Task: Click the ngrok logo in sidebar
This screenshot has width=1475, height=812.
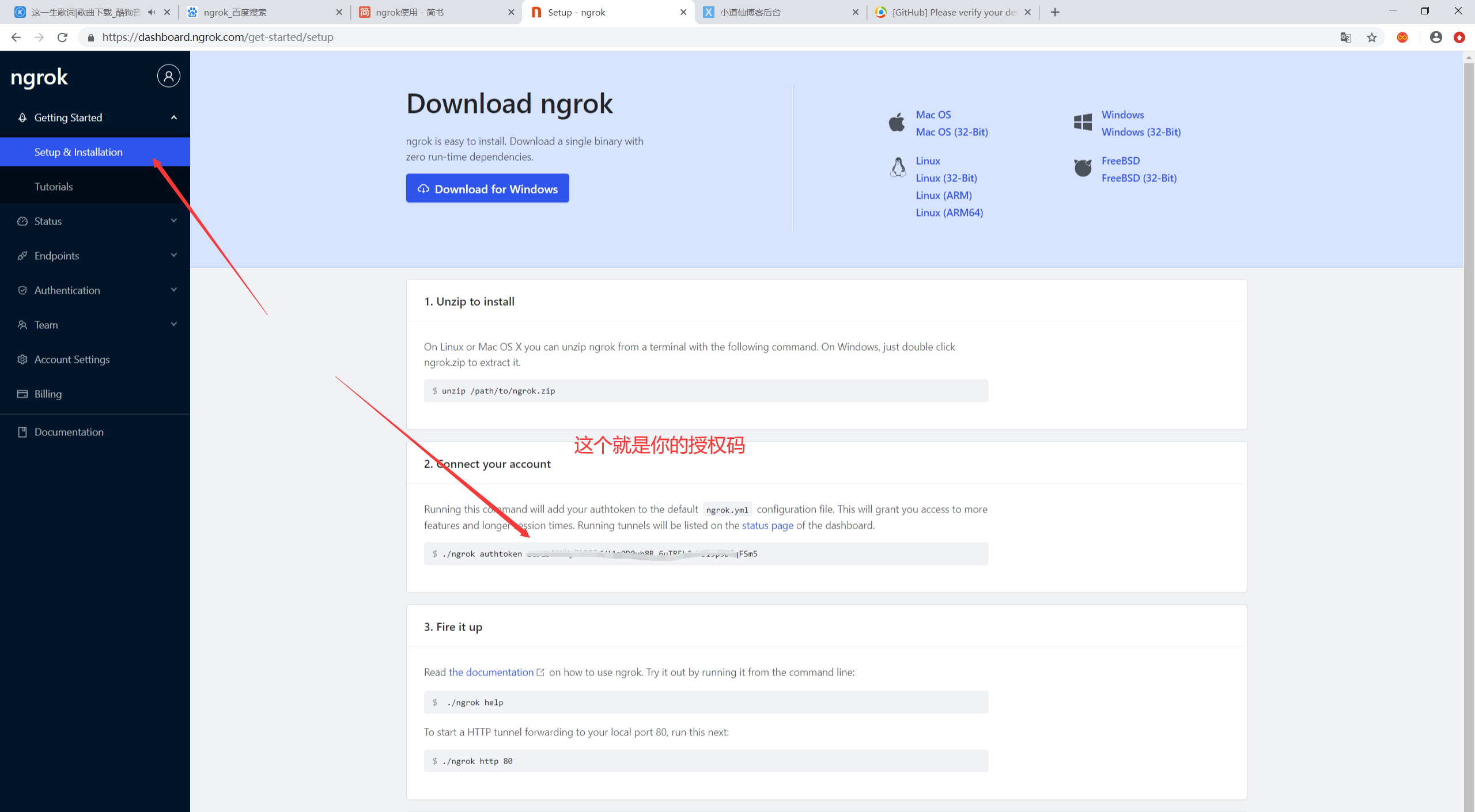Action: coord(39,78)
